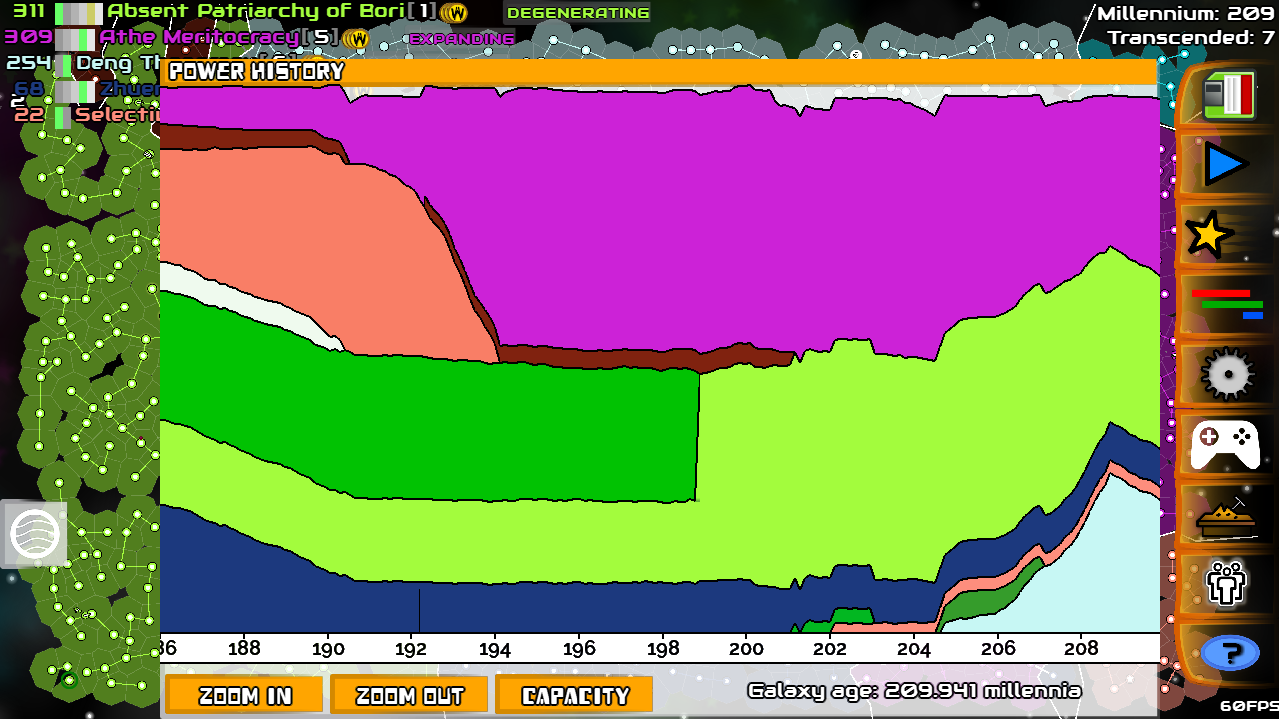The height and width of the screenshot is (719, 1279).
Task: Click the archaeology dig tray icon
Action: [1225, 515]
